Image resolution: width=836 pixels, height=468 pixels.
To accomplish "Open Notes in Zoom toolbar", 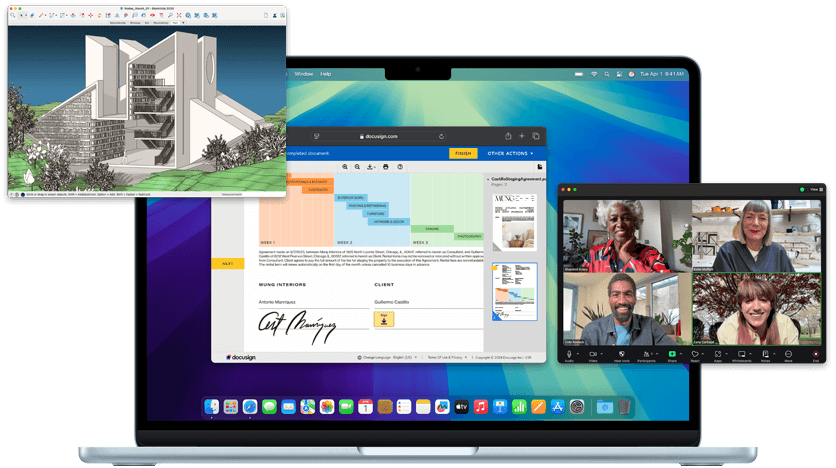I will 766,356.
